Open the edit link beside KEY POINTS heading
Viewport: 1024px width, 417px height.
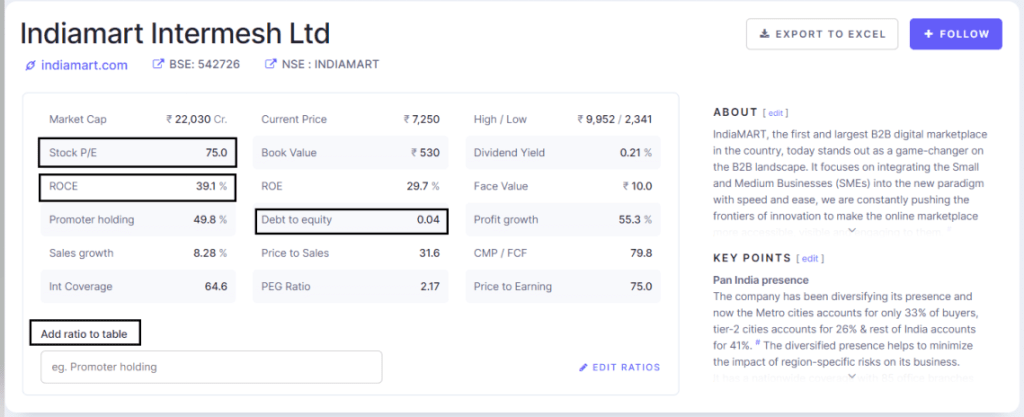(x=812, y=258)
